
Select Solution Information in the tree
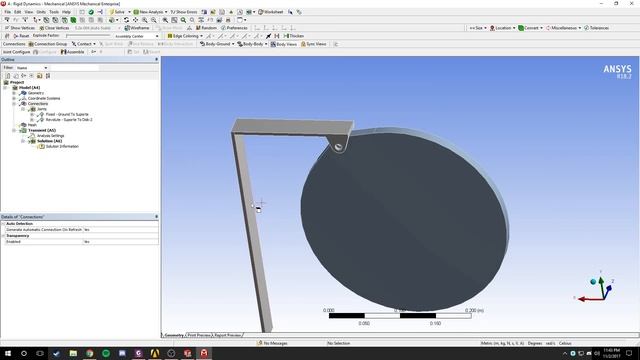pos(62,146)
